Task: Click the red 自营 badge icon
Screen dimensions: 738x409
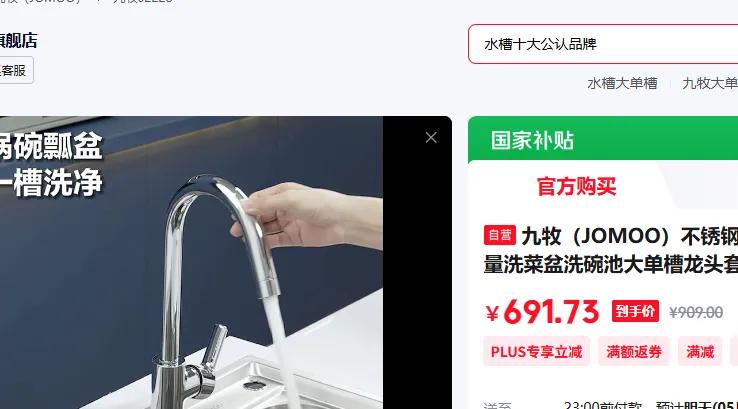Action: tap(499, 235)
